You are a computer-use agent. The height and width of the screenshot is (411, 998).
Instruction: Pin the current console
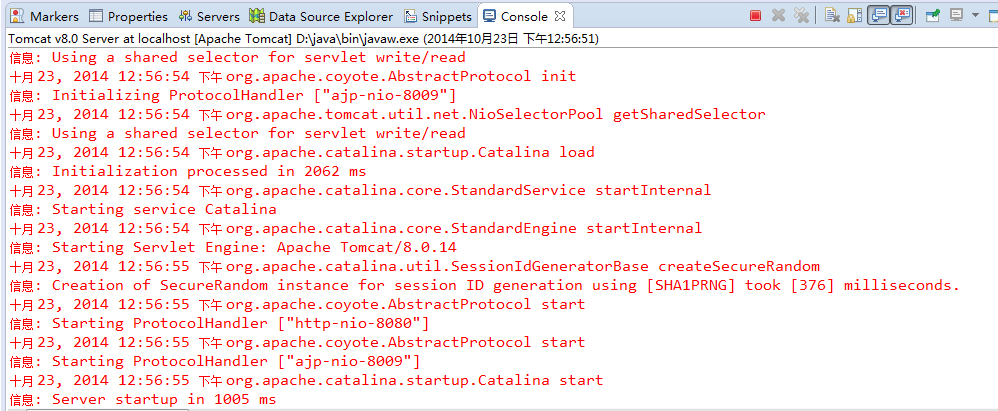coord(932,16)
